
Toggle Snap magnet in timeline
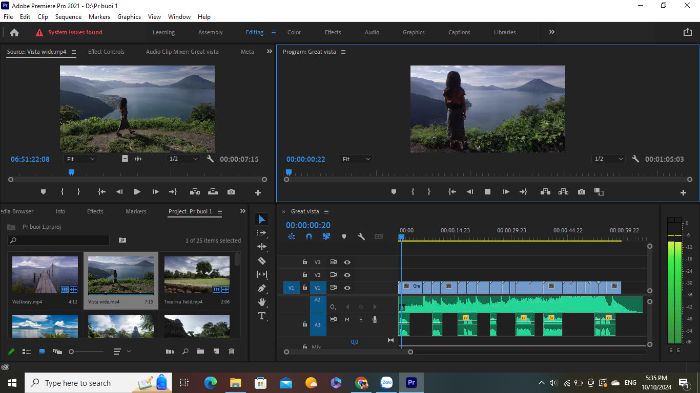coord(309,237)
